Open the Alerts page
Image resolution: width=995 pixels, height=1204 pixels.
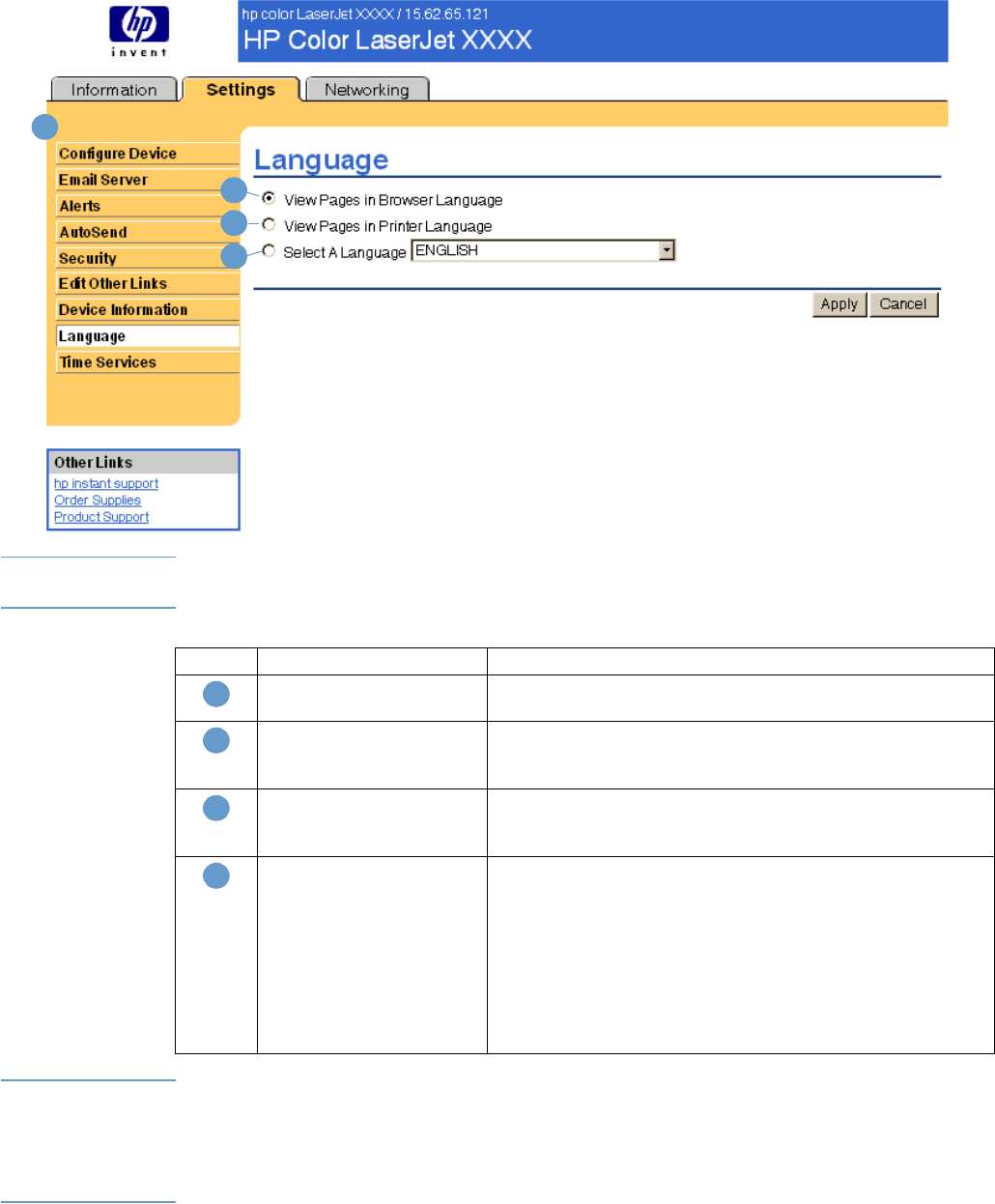[148, 206]
